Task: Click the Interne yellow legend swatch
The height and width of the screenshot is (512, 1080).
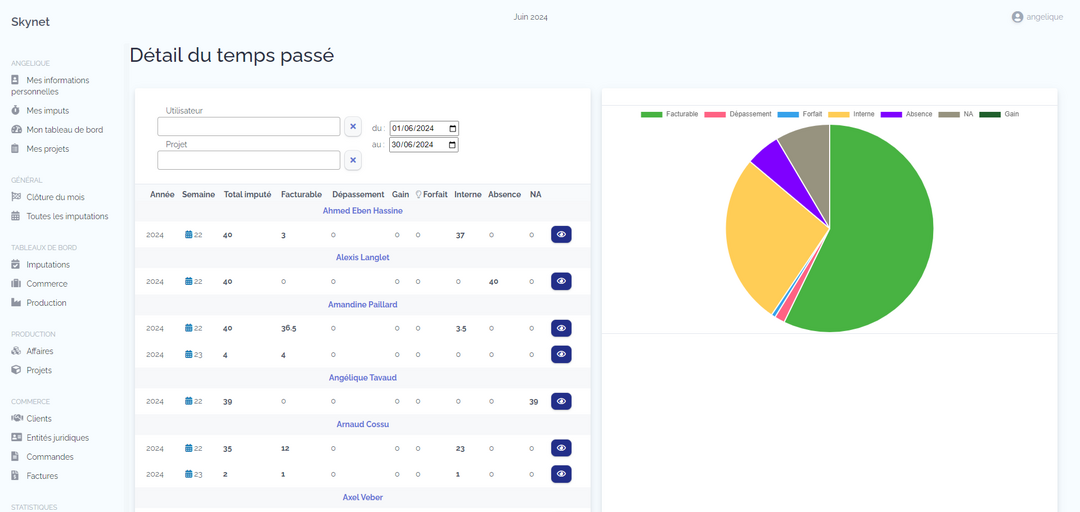Action: point(839,115)
